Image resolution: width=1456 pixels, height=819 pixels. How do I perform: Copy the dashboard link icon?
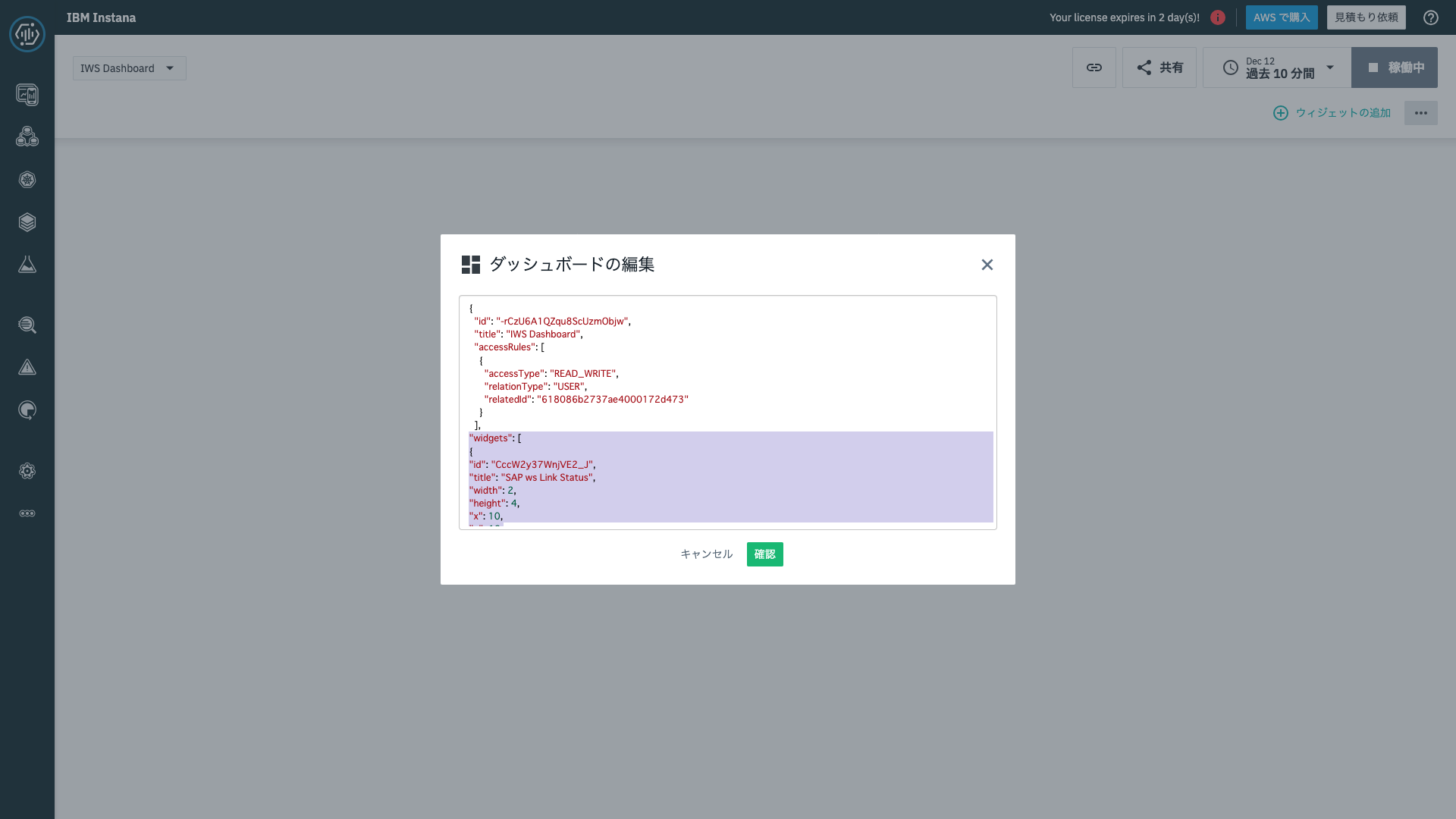pyautogui.click(x=1094, y=67)
